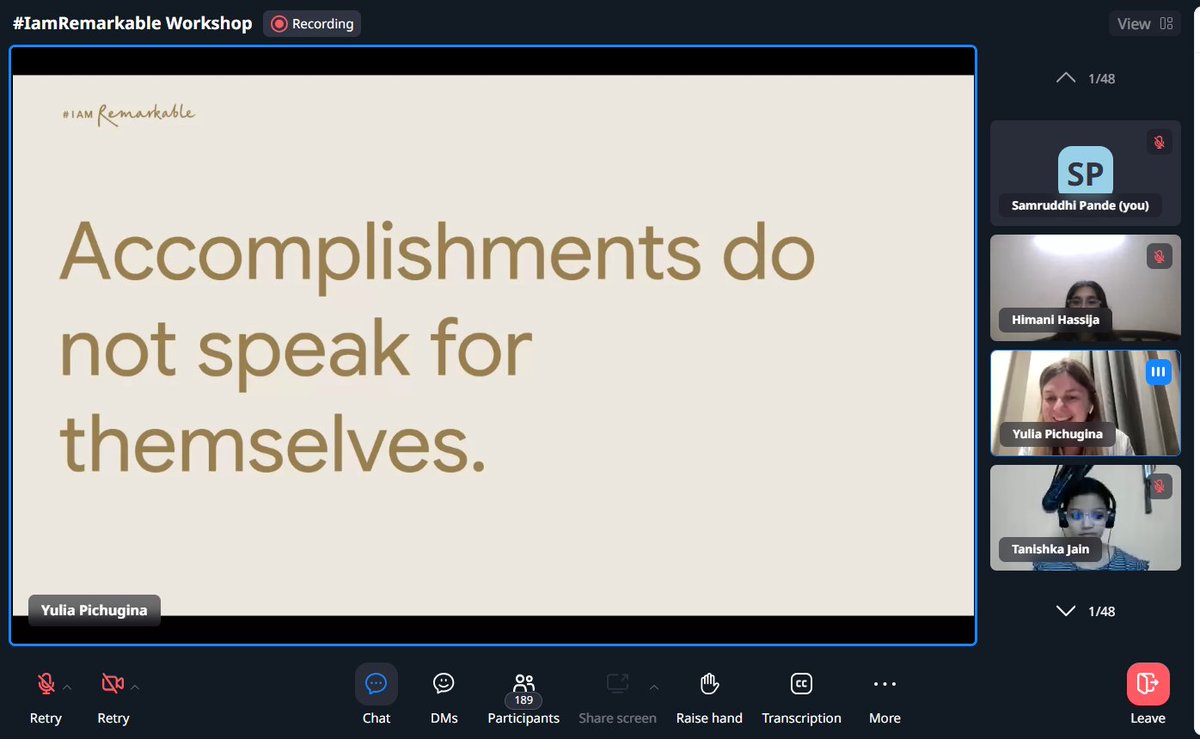
Task: Open the More options menu
Action: (x=885, y=696)
